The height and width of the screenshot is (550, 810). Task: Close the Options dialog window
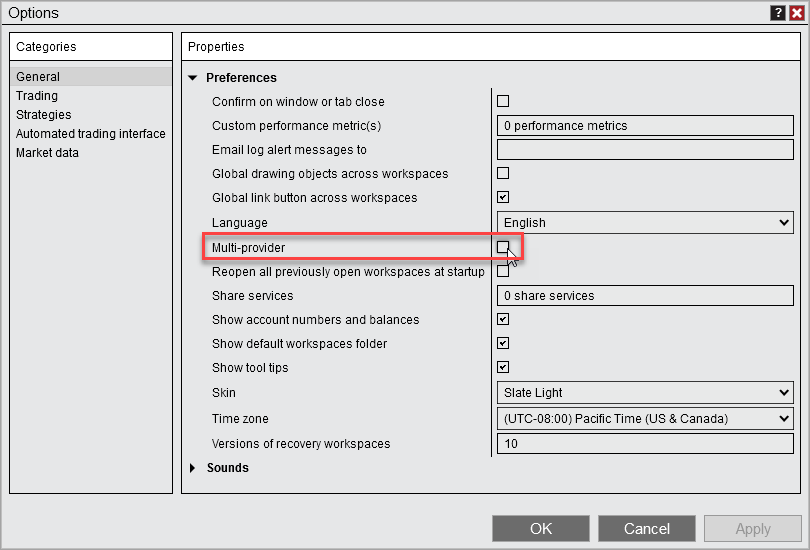796,13
